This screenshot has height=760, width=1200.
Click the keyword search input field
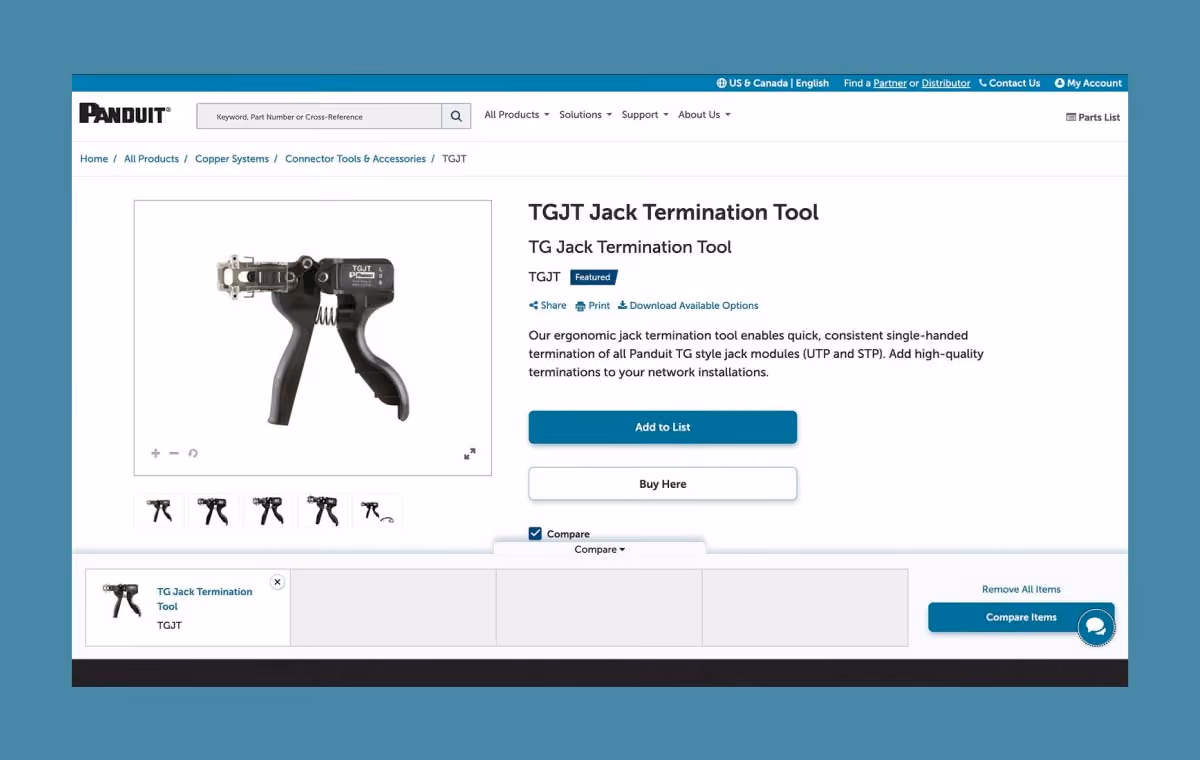319,116
